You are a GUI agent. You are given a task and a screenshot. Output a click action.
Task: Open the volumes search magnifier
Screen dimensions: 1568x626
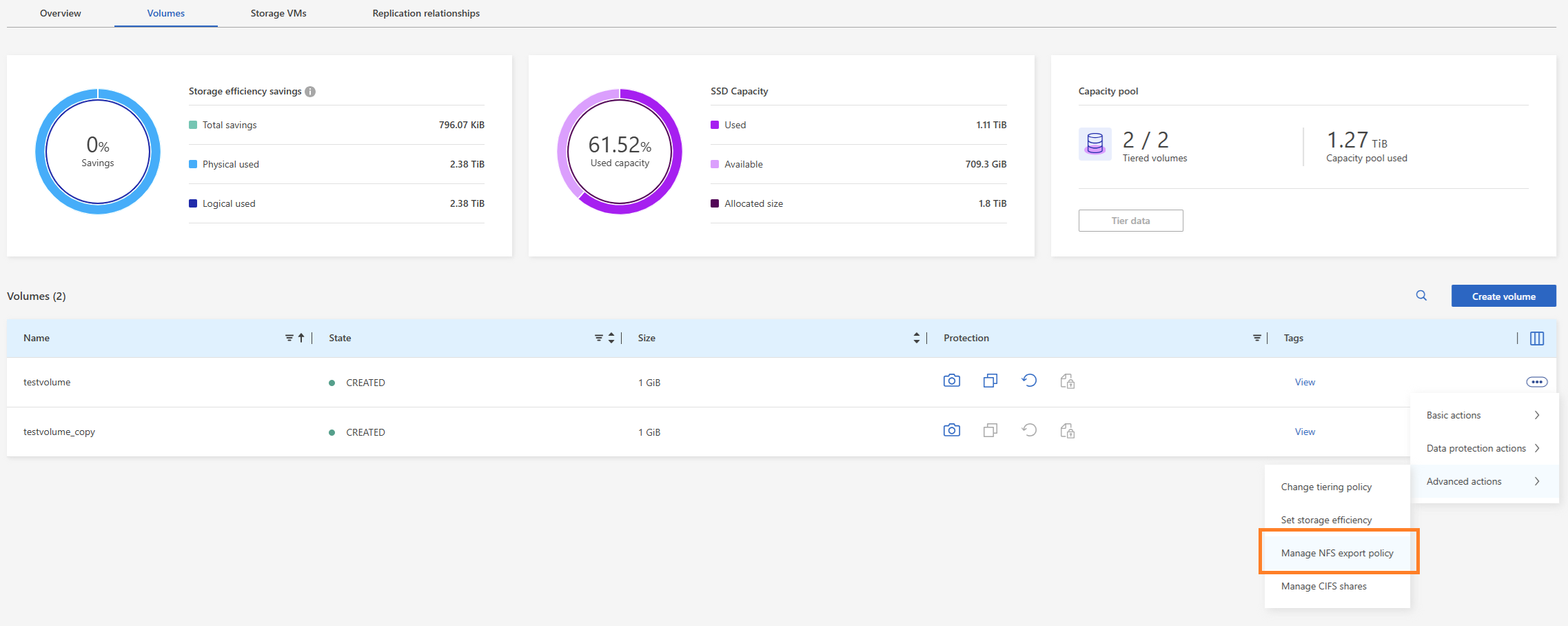pyautogui.click(x=1421, y=296)
